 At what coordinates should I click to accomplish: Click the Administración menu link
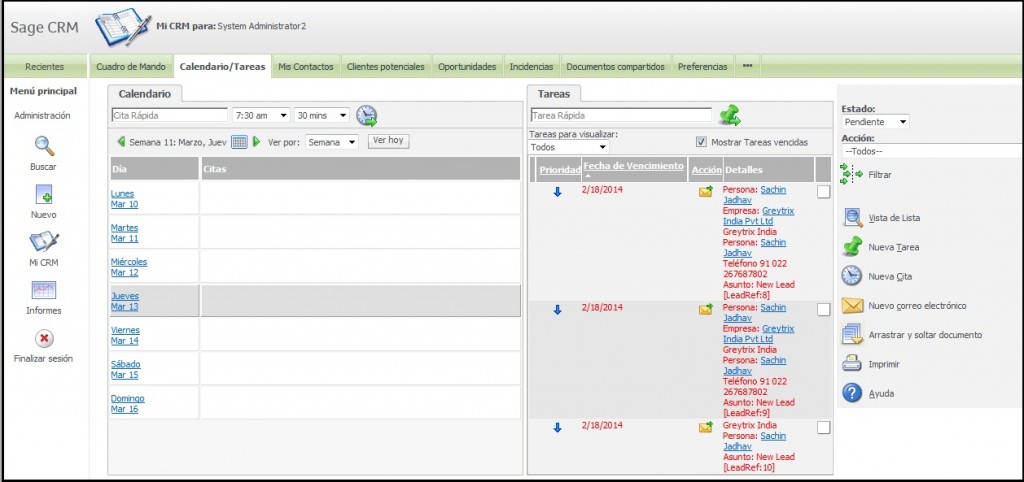[x=42, y=116]
